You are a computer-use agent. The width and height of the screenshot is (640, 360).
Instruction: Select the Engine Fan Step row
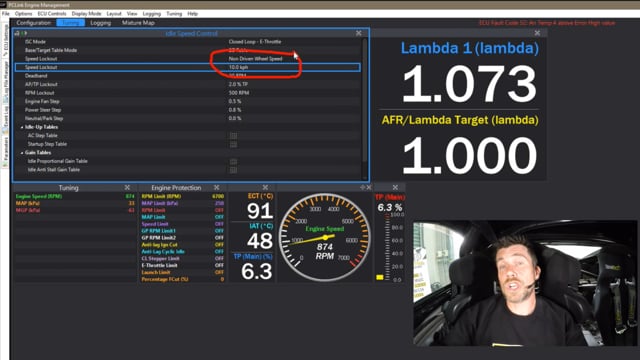coord(188,102)
